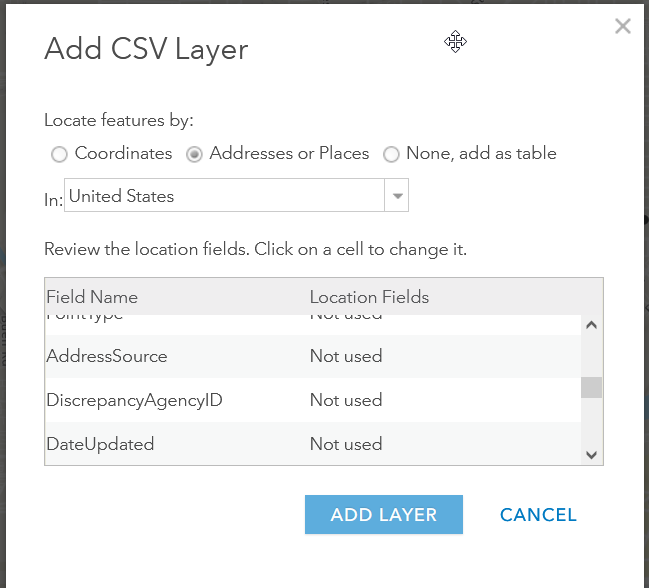The width and height of the screenshot is (649, 588).
Task: Select None, add as table option
Action: 391,154
